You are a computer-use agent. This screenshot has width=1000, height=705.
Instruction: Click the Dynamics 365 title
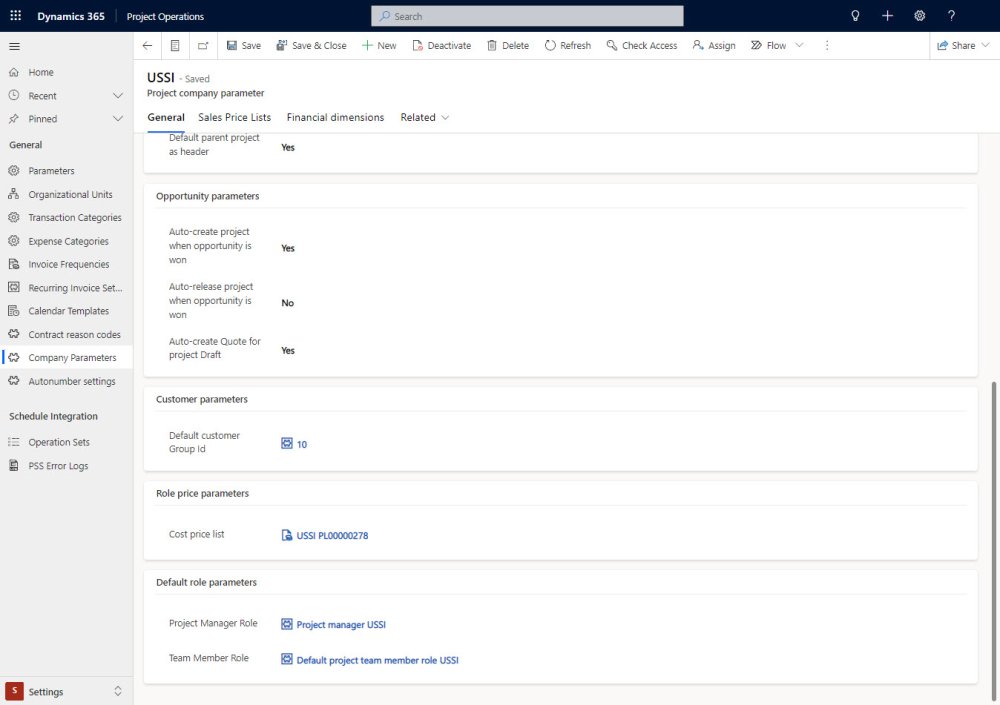point(71,17)
